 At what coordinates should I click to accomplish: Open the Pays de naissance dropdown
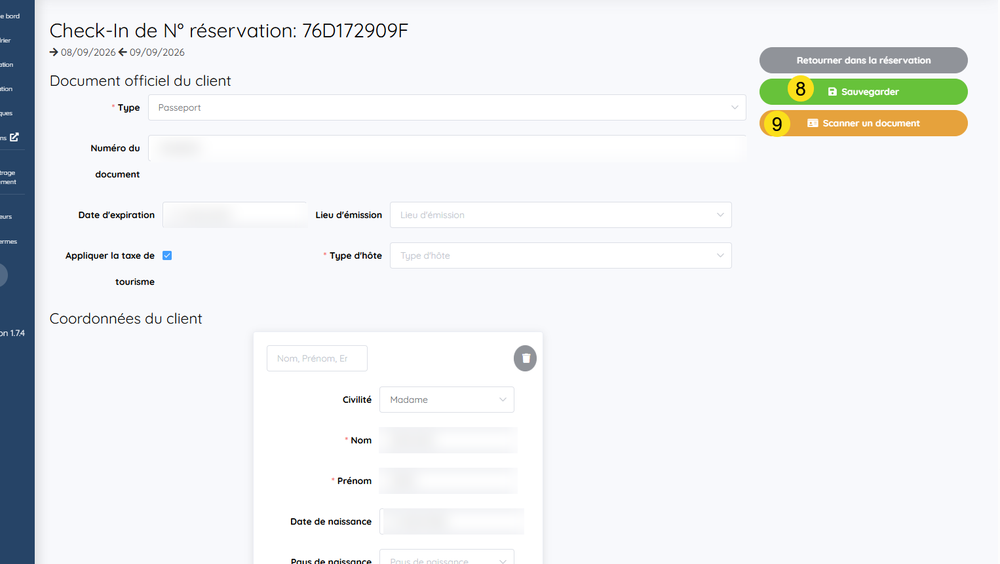tap(446, 556)
